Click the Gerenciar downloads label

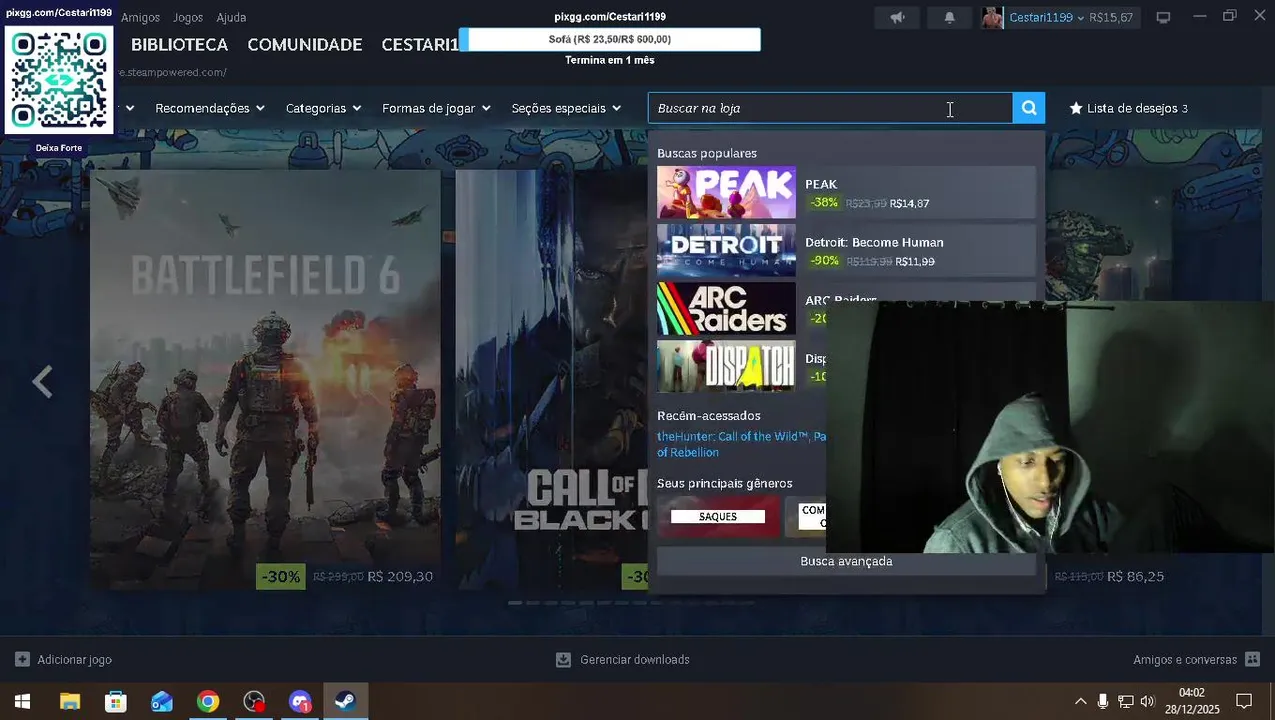635,660
